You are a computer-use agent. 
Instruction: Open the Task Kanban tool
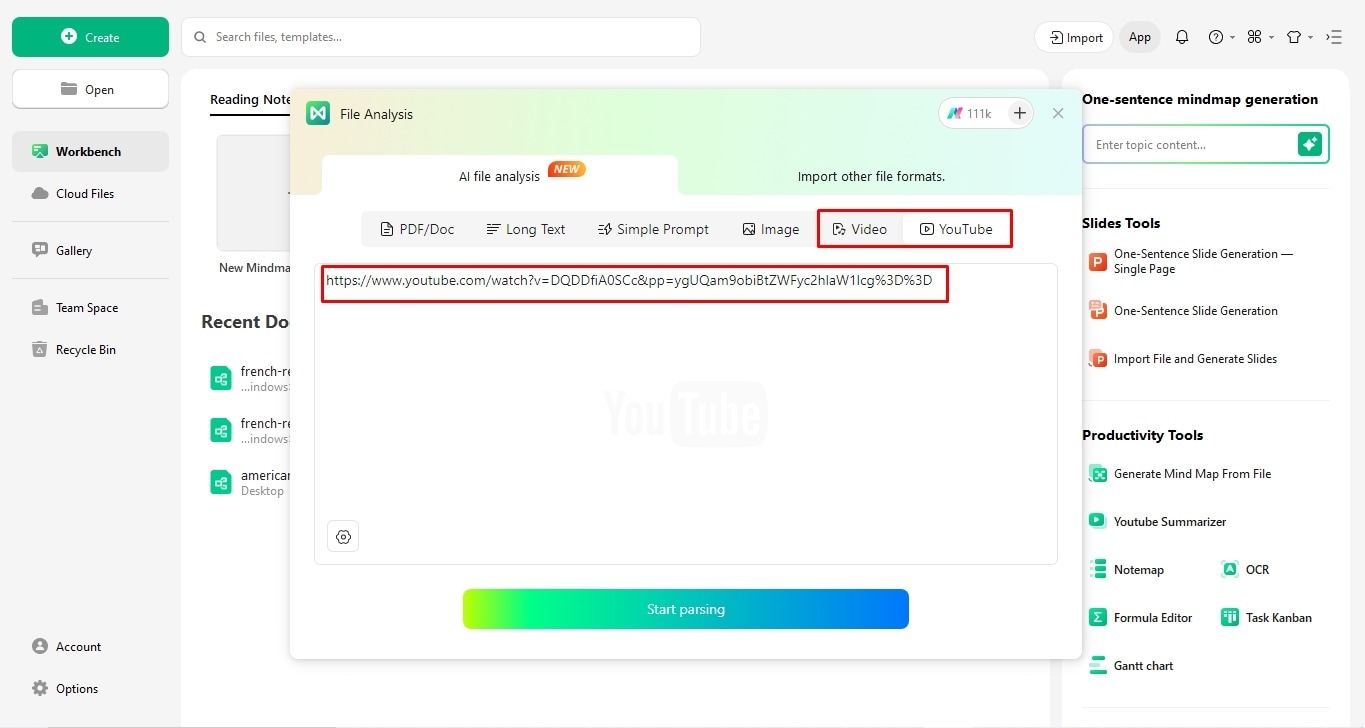tap(1267, 618)
